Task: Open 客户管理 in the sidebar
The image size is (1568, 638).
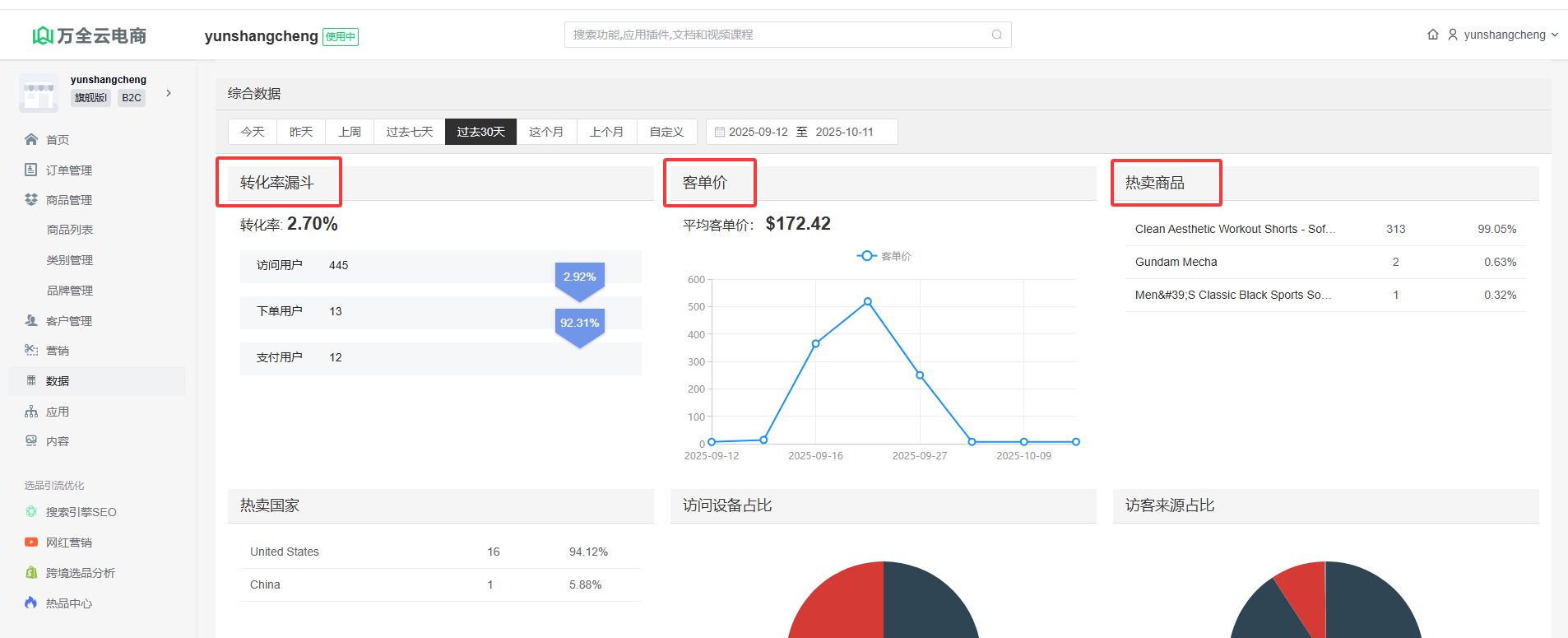Action: pyautogui.click(x=68, y=321)
